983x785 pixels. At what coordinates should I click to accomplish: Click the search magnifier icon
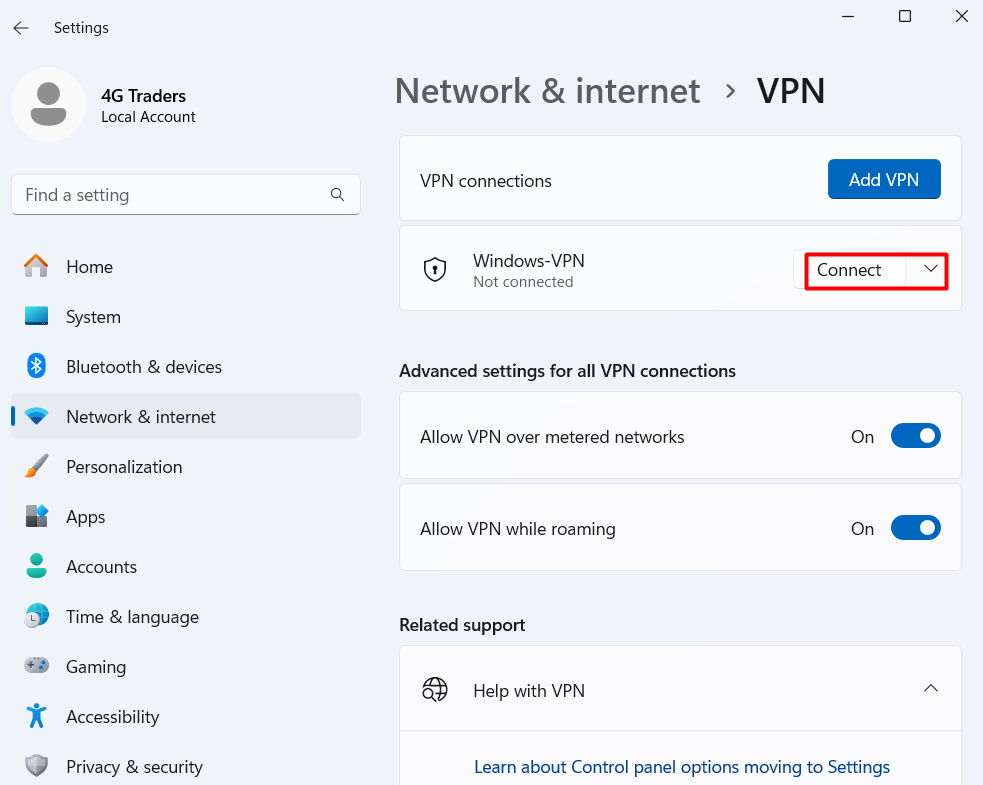(337, 195)
